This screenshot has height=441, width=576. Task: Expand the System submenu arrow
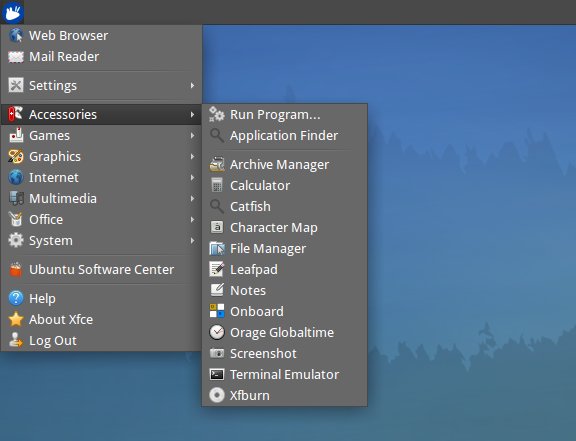[x=192, y=240]
